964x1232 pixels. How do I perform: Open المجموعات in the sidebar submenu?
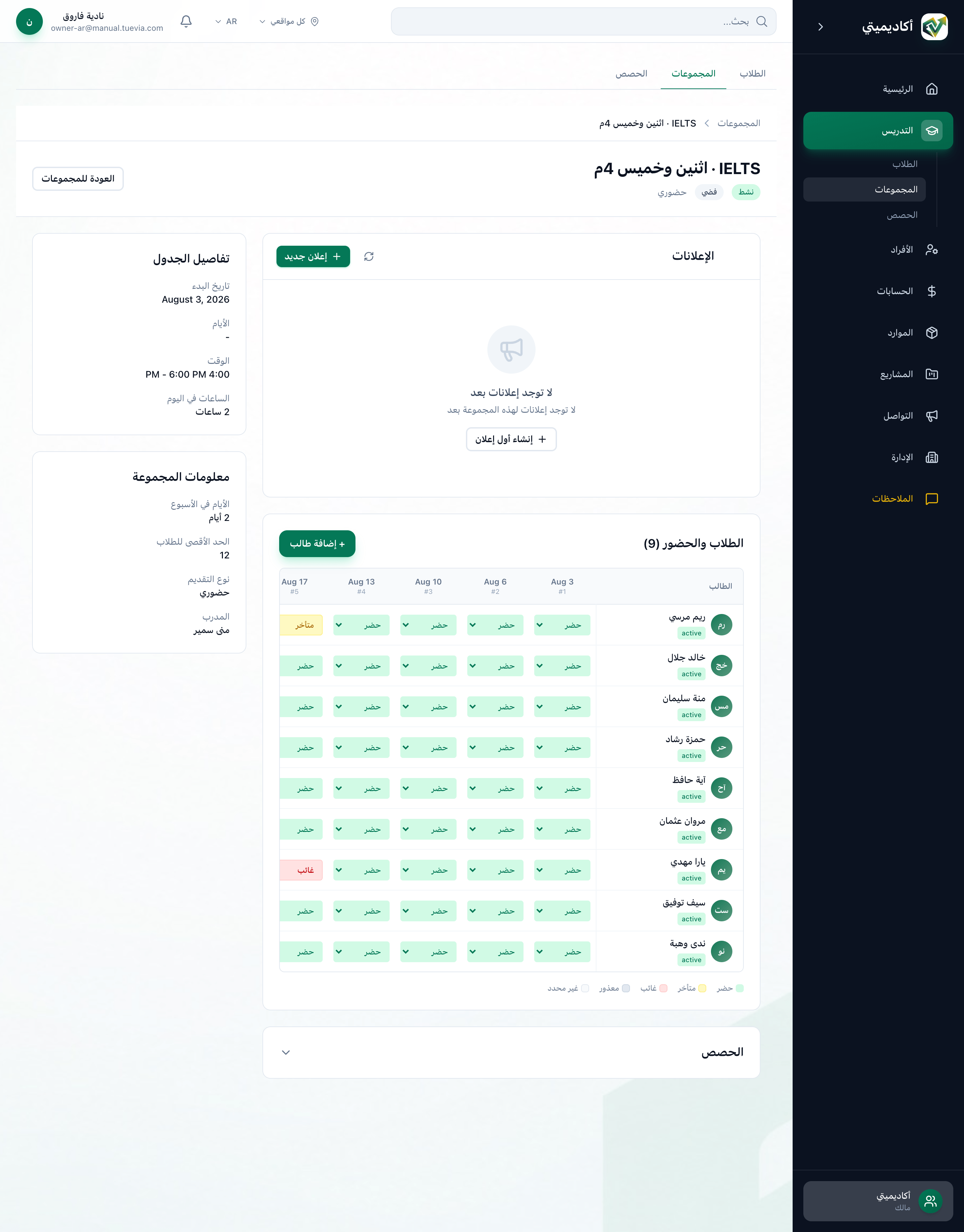865,189
